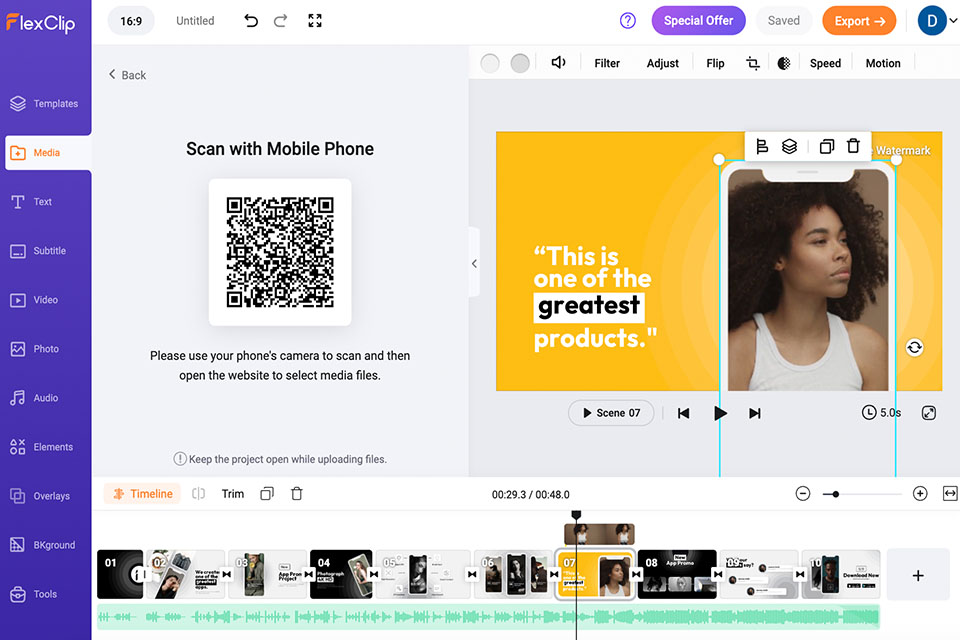Add a new scene with plus
The height and width of the screenshot is (640, 960).
(918, 575)
